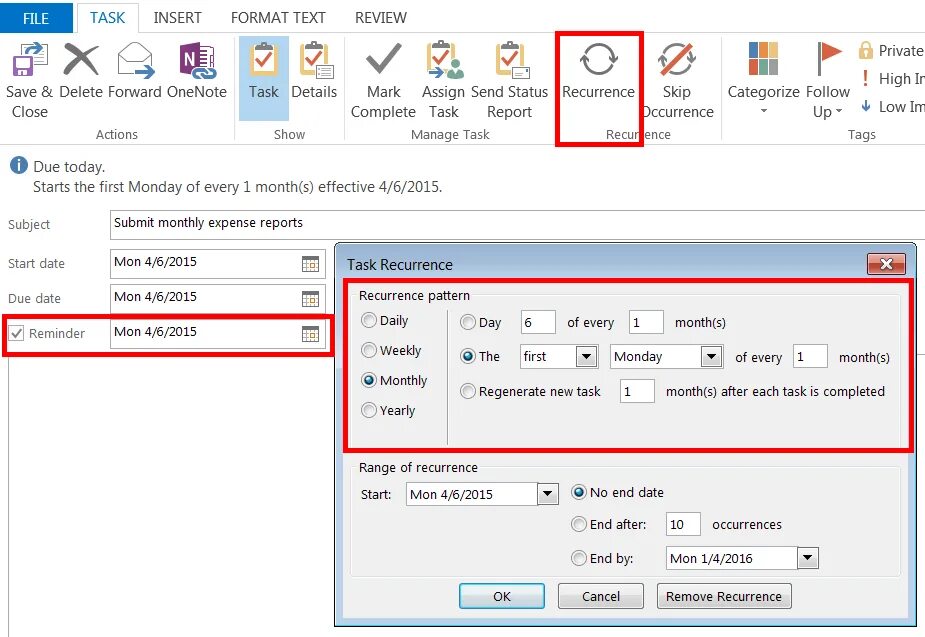Select the Monthly recurrence pattern

369,380
